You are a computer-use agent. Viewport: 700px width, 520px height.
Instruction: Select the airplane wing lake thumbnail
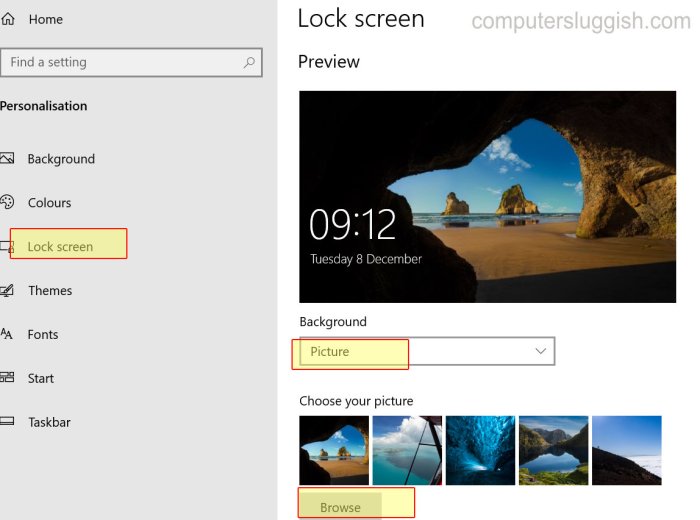(407, 450)
